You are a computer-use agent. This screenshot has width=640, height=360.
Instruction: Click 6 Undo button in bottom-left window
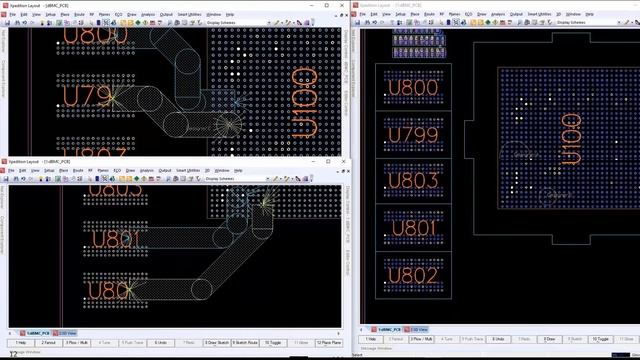(161, 343)
